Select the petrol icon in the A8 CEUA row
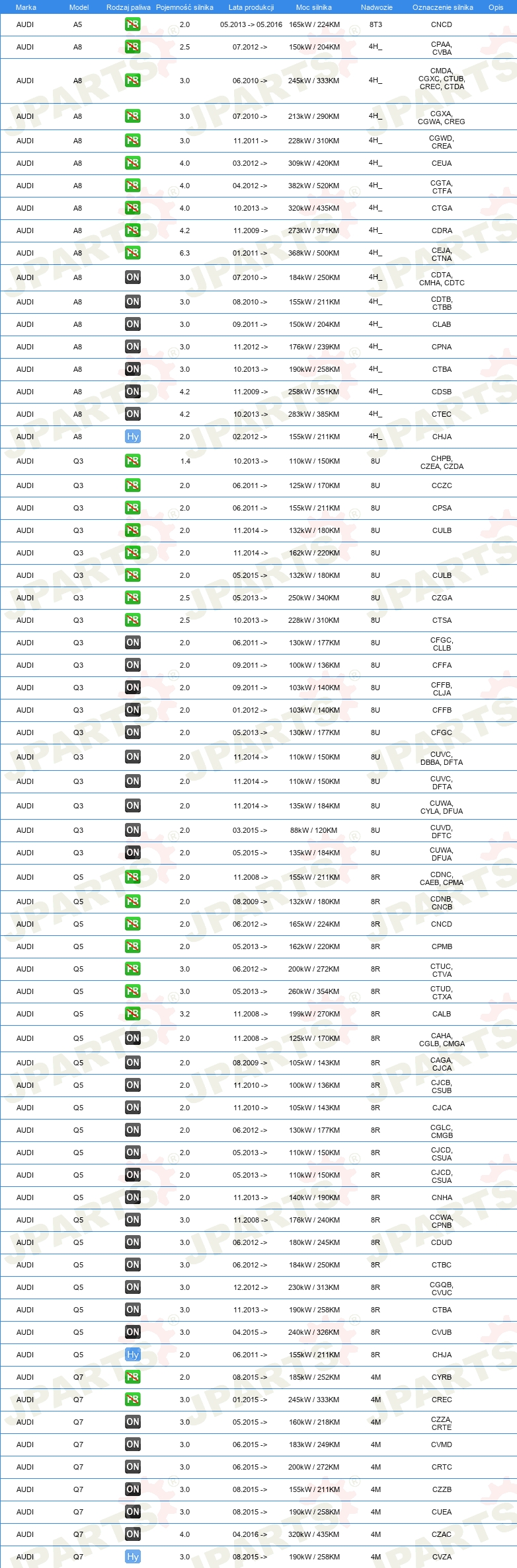The height and width of the screenshot is (1568, 517). click(132, 163)
